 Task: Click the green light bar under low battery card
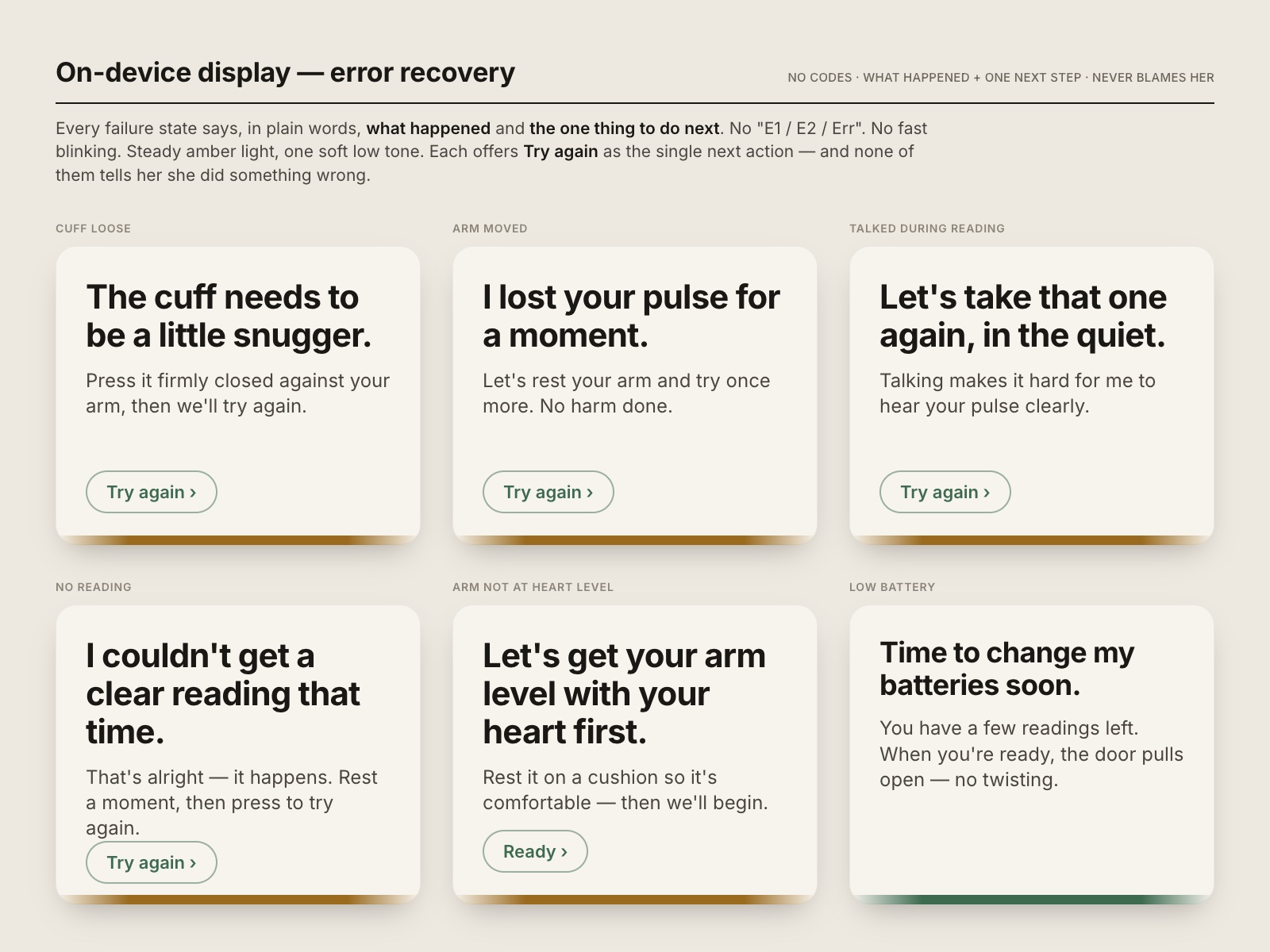1032,900
